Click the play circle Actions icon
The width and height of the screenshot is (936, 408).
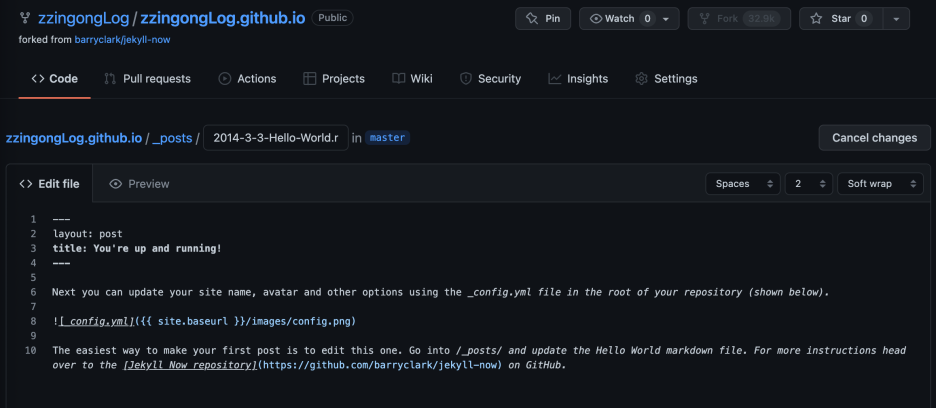click(224, 79)
